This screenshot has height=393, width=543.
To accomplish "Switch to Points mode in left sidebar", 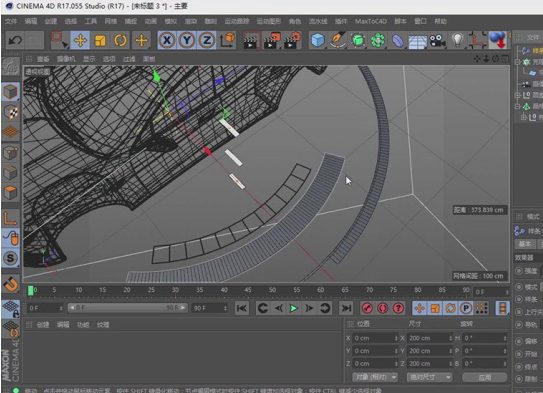I will click(10, 152).
